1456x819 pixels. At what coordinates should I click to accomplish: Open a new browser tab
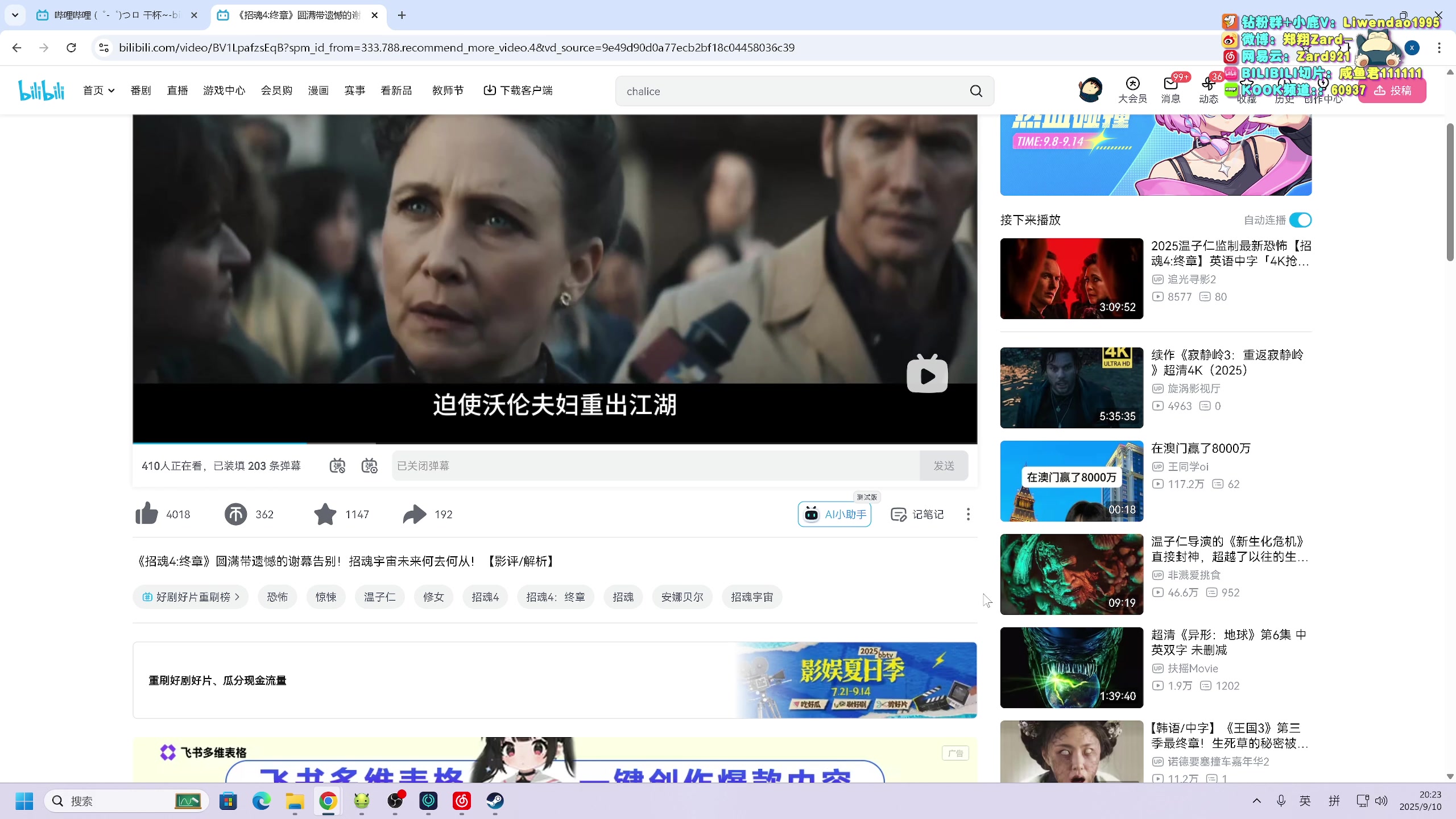pyautogui.click(x=402, y=15)
